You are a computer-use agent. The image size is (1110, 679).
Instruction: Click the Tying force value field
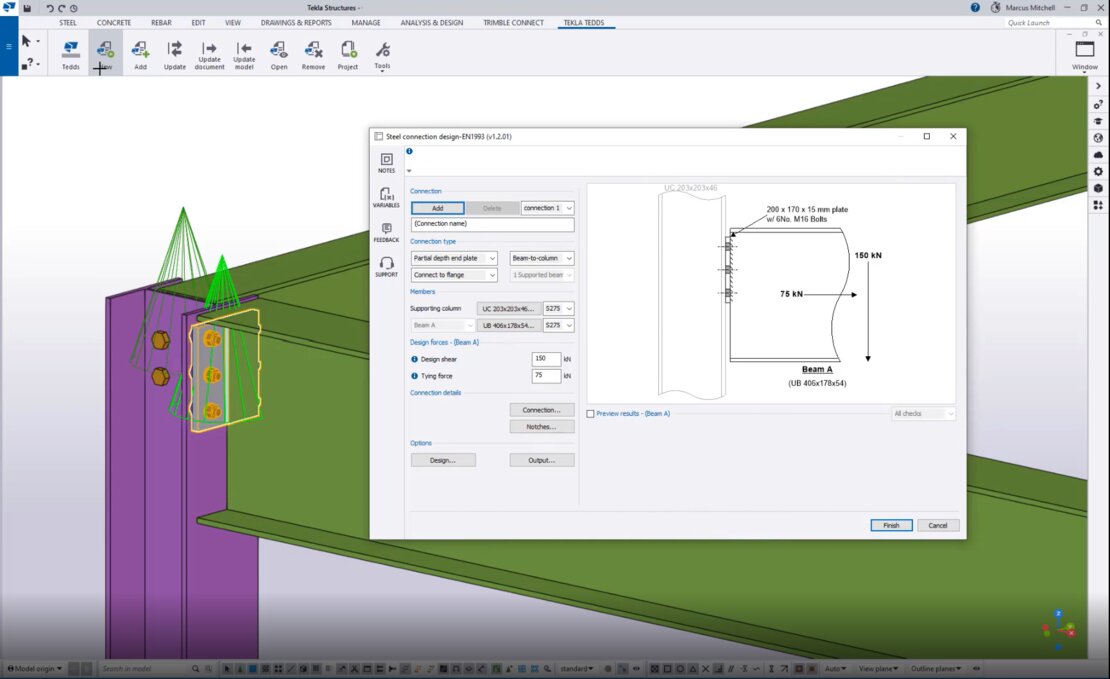[546, 376]
